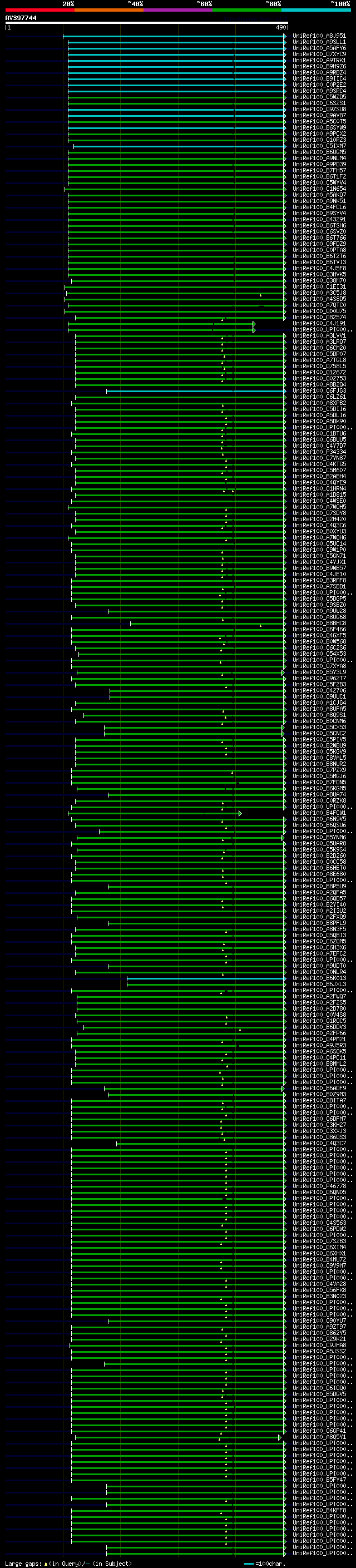
Task: Click hit label UniRef100_Q5CX53
Action: pyautogui.click(x=319, y=728)
